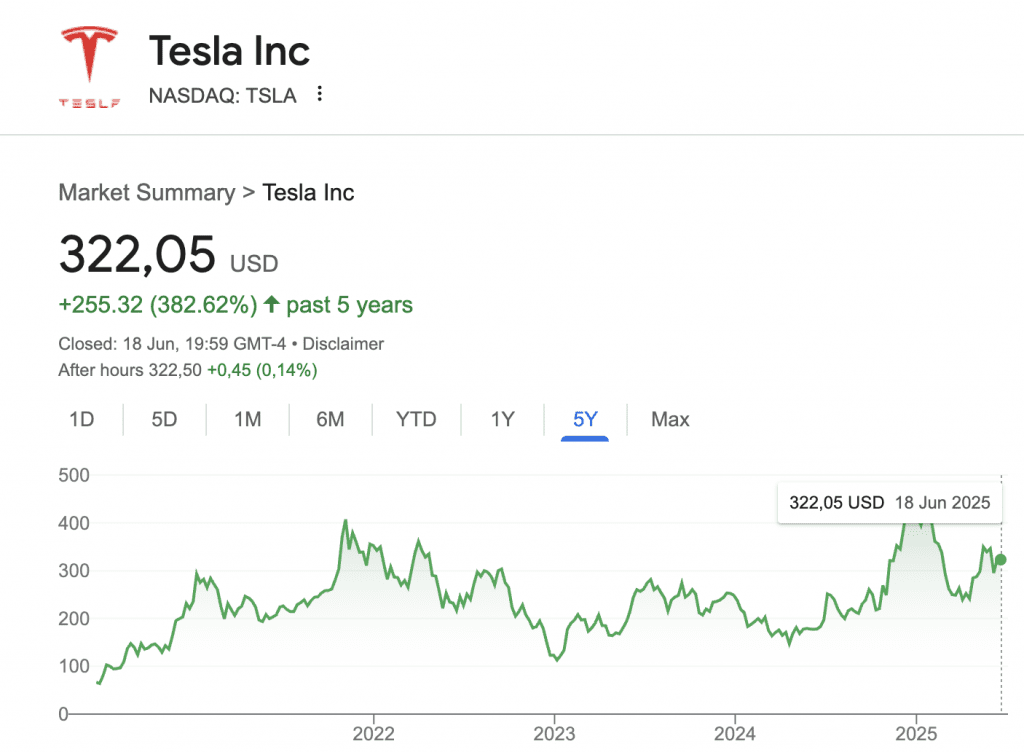Screen dimensions: 1024x752
Task: Click the 2024 label on chart axis
Action: click(x=735, y=734)
